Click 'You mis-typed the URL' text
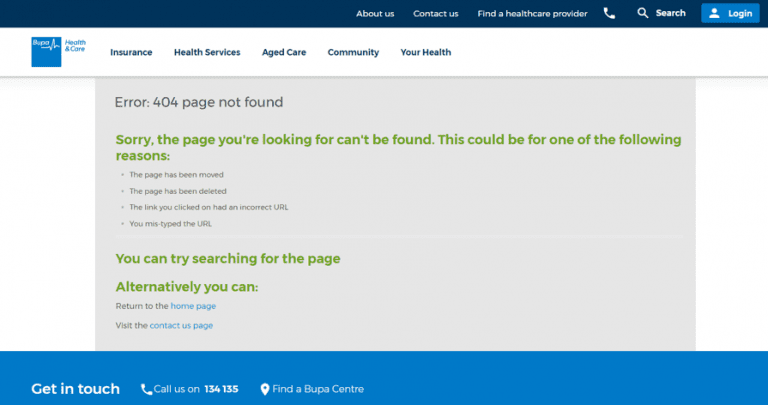 pyautogui.click(x=170, y=224)
